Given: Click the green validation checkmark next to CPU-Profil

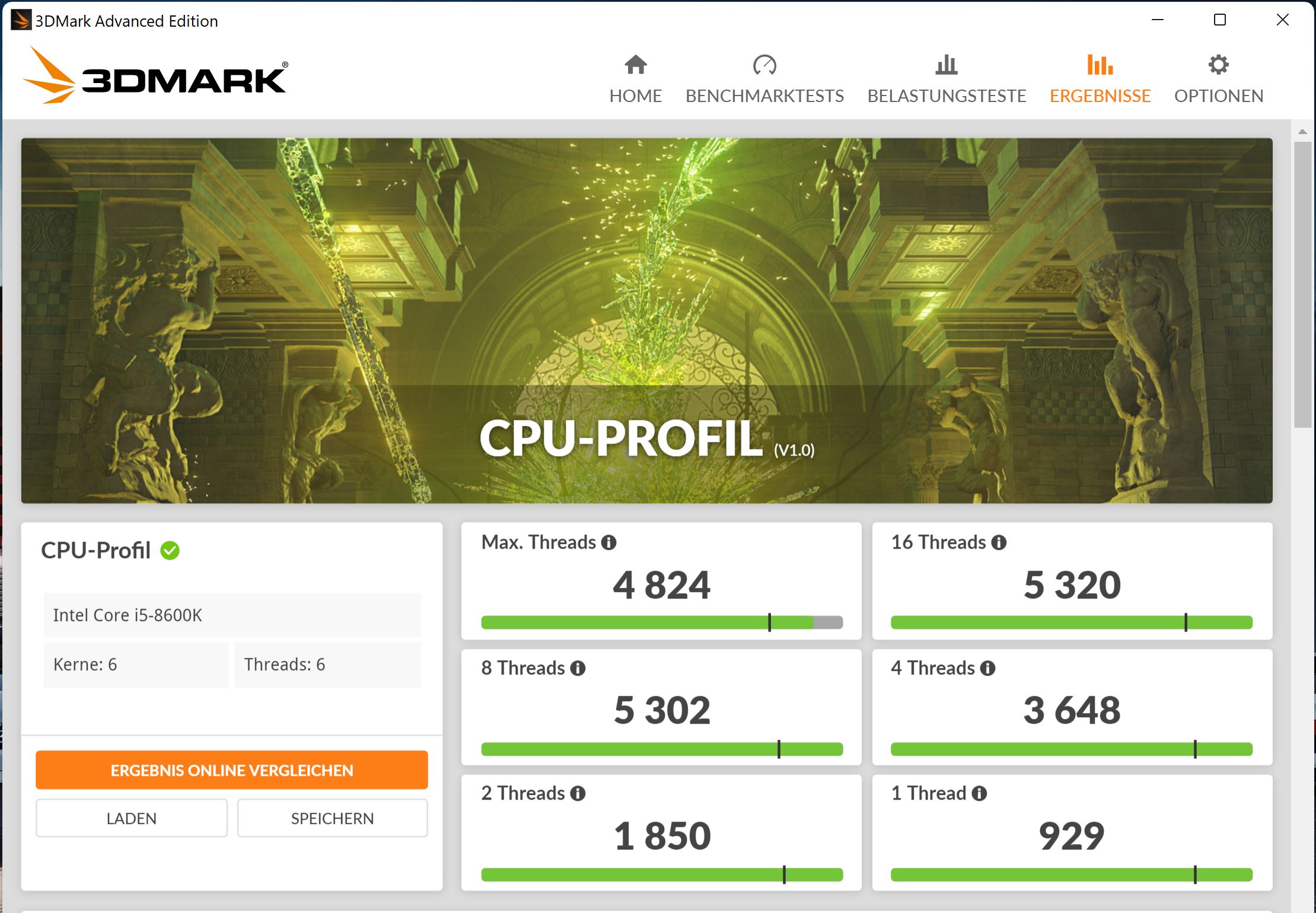Looking at the screenshot, I should point(170,551).
